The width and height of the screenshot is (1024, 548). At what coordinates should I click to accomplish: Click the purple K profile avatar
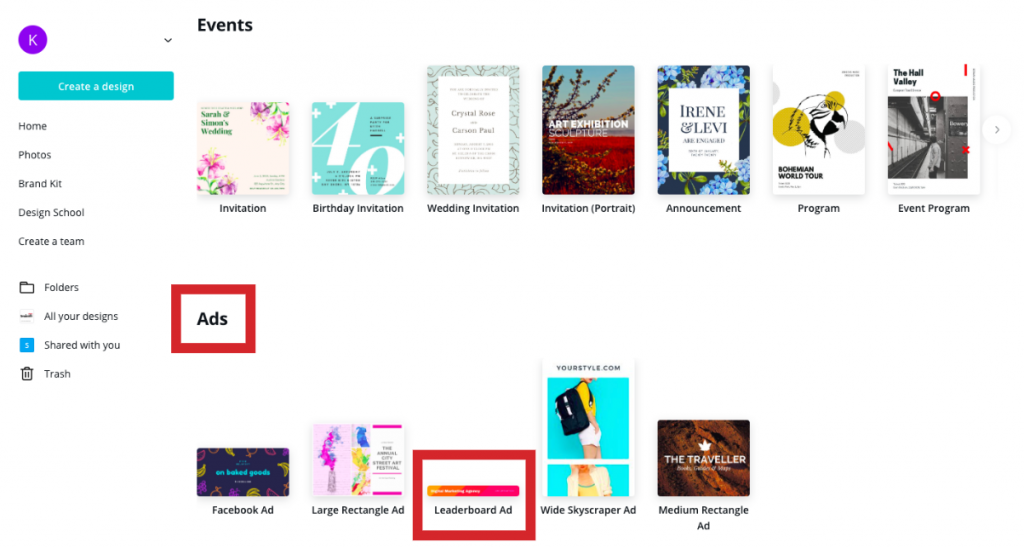[x=33, y=40]
